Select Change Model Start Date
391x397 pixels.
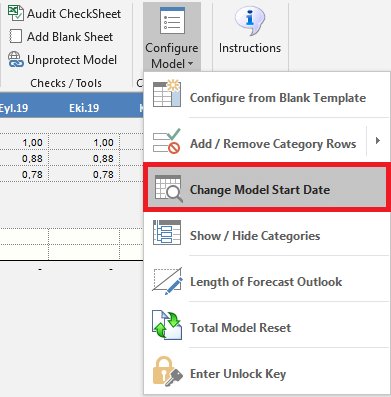(x=267, y=189)
